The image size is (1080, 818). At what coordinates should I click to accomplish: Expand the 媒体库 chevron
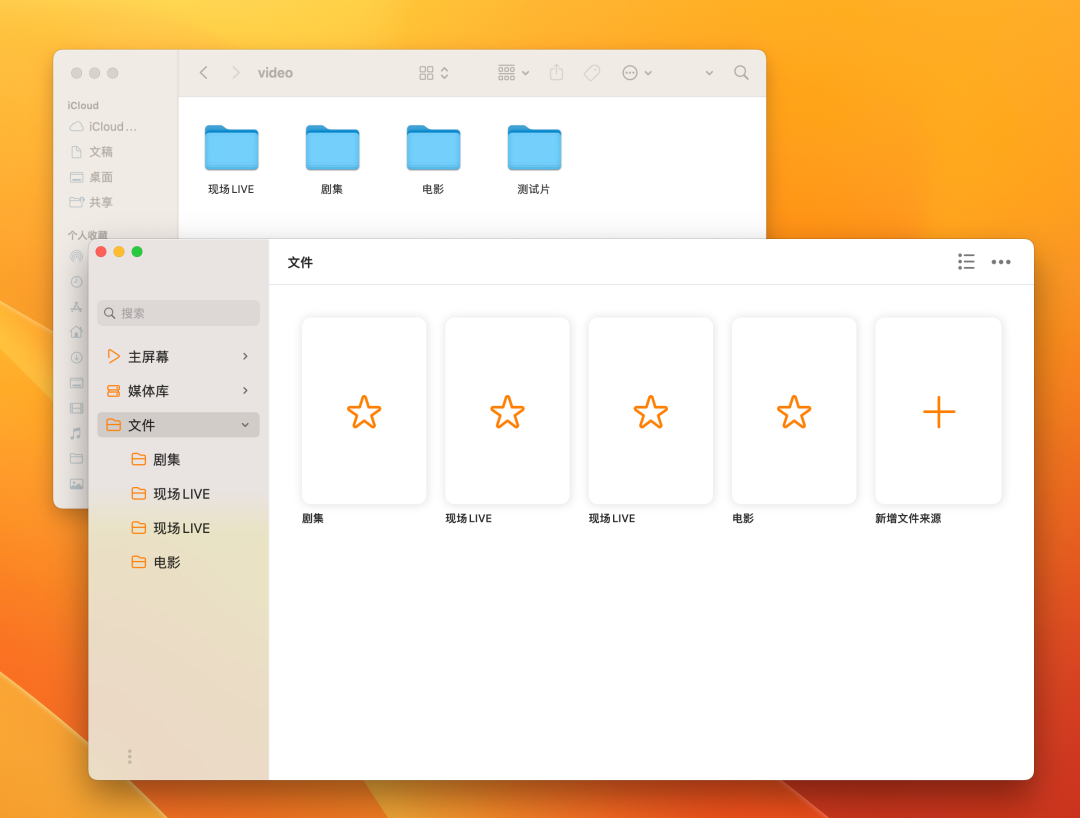click(245, 391)
